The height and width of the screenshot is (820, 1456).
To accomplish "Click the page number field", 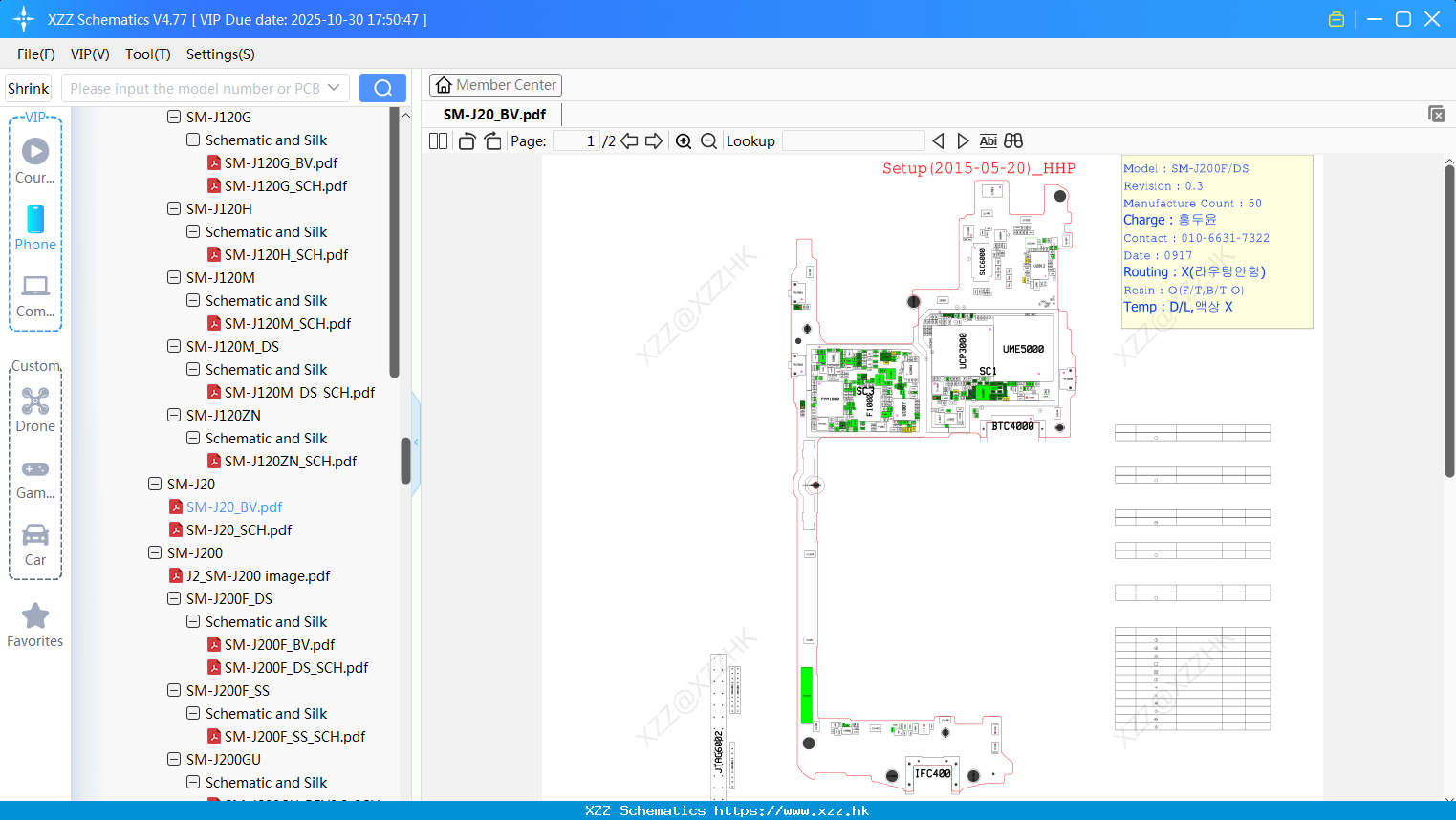I will 576,141.
